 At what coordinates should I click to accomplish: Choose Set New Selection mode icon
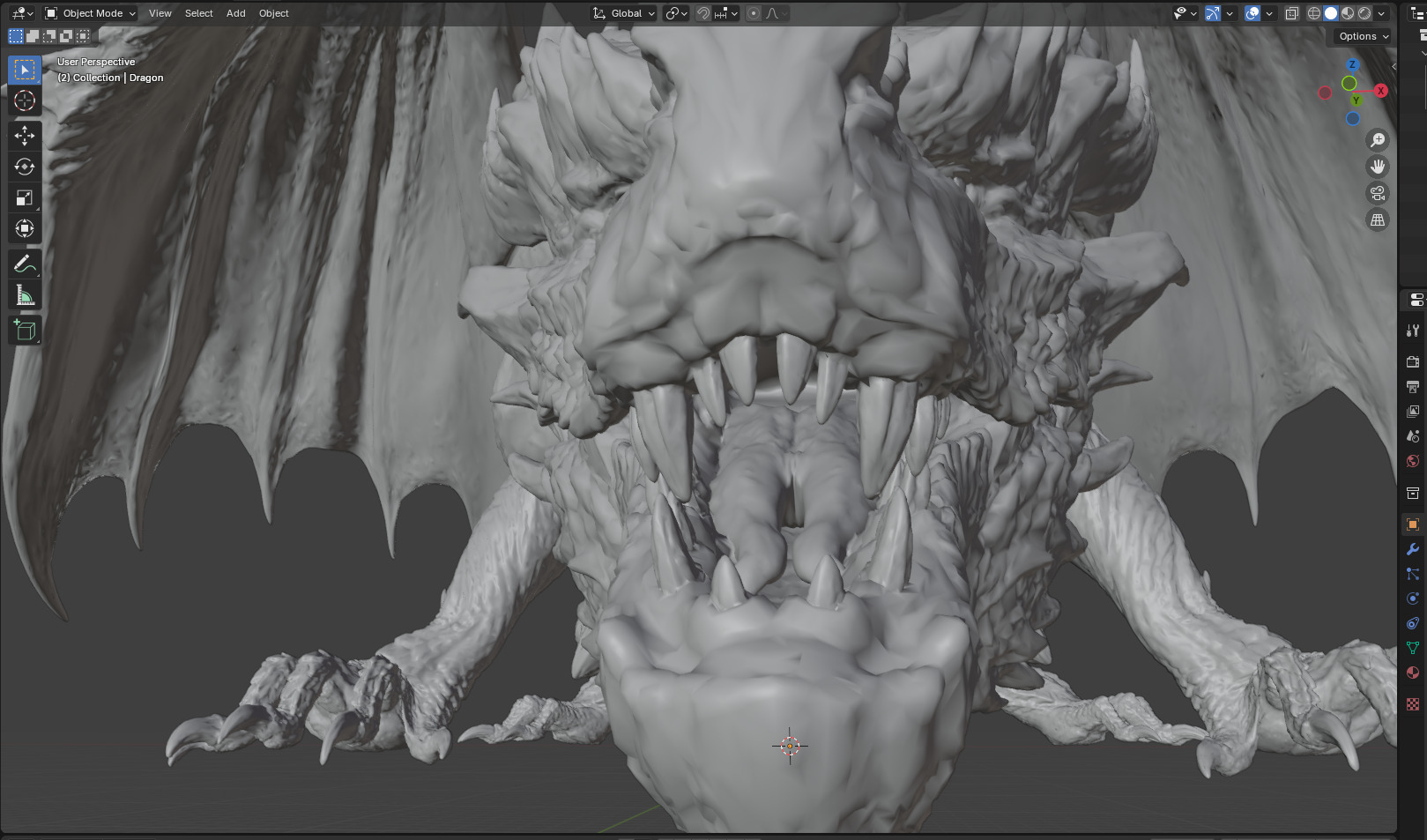tap(16, 36)
